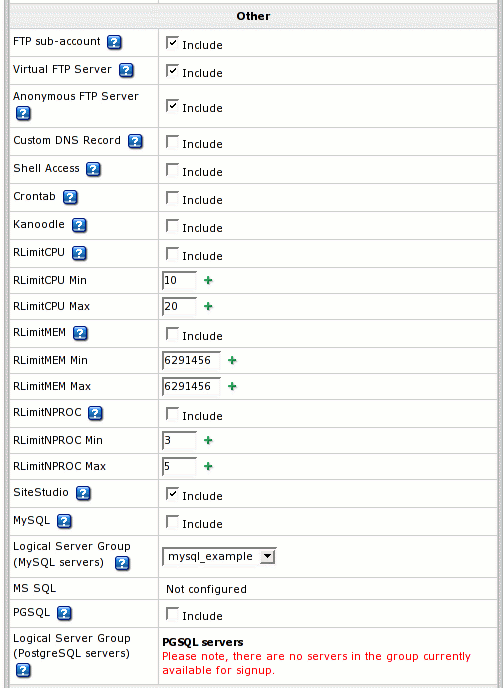503x688 pixels.
Task: Check the MySQL Include checkbox
Action: (x=172, y=522)
